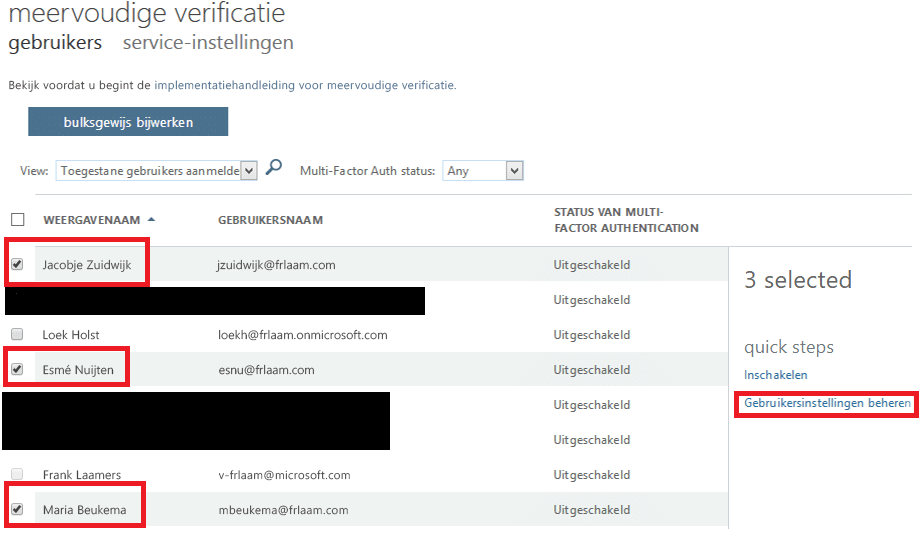920x543 pixels.
Task: Sort by the WEERGAVENAAM column header
Action: pyautogui.click(x=92, y=220)
